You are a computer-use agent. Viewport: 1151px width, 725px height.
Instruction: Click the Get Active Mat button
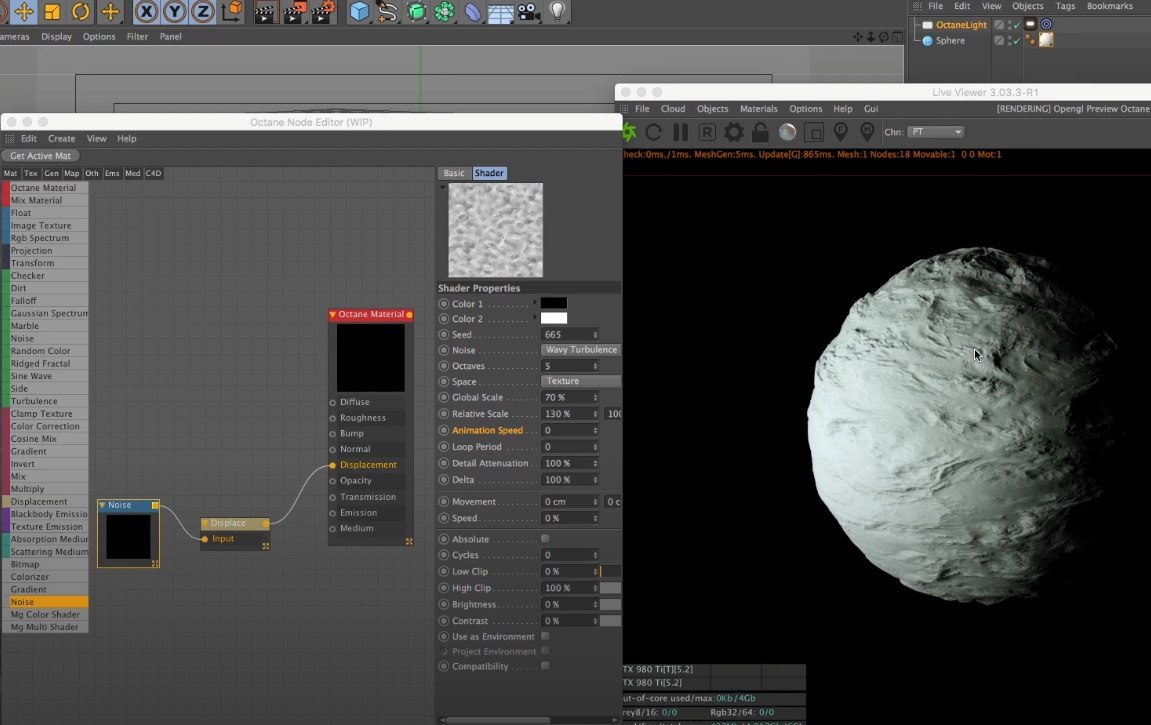tap(40, 156)
